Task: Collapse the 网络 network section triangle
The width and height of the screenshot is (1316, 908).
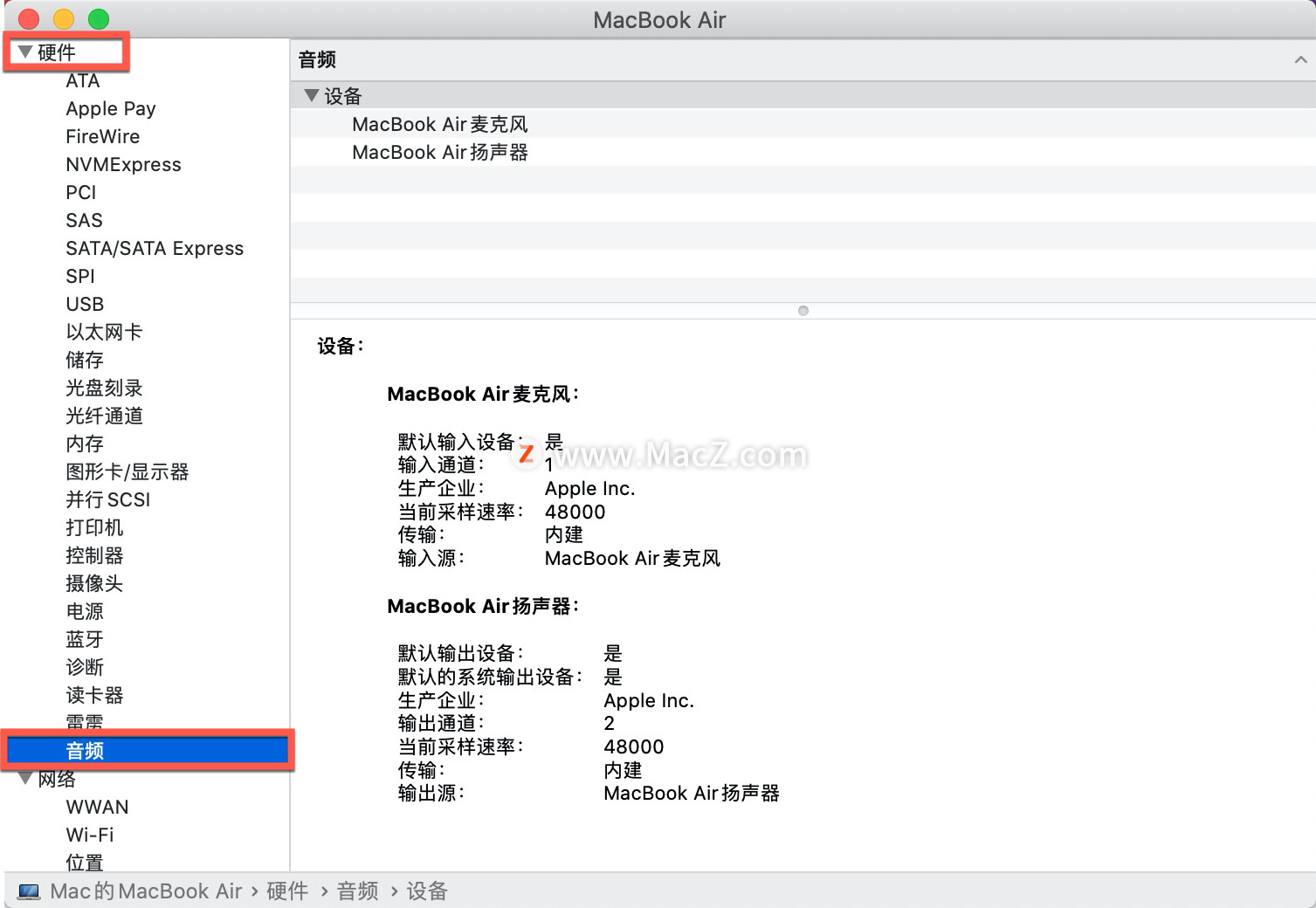Action: pos(24,779)
